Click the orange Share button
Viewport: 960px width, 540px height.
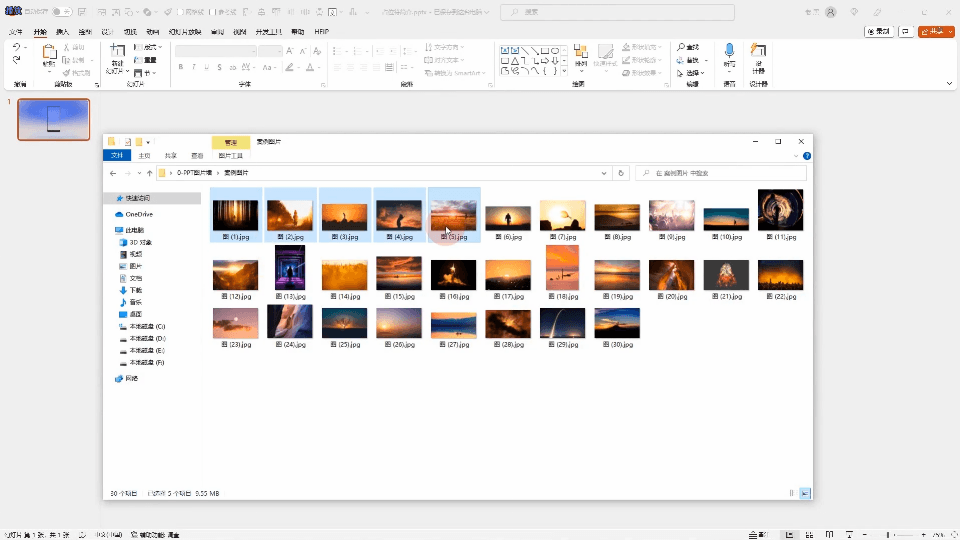click(936, 31)
